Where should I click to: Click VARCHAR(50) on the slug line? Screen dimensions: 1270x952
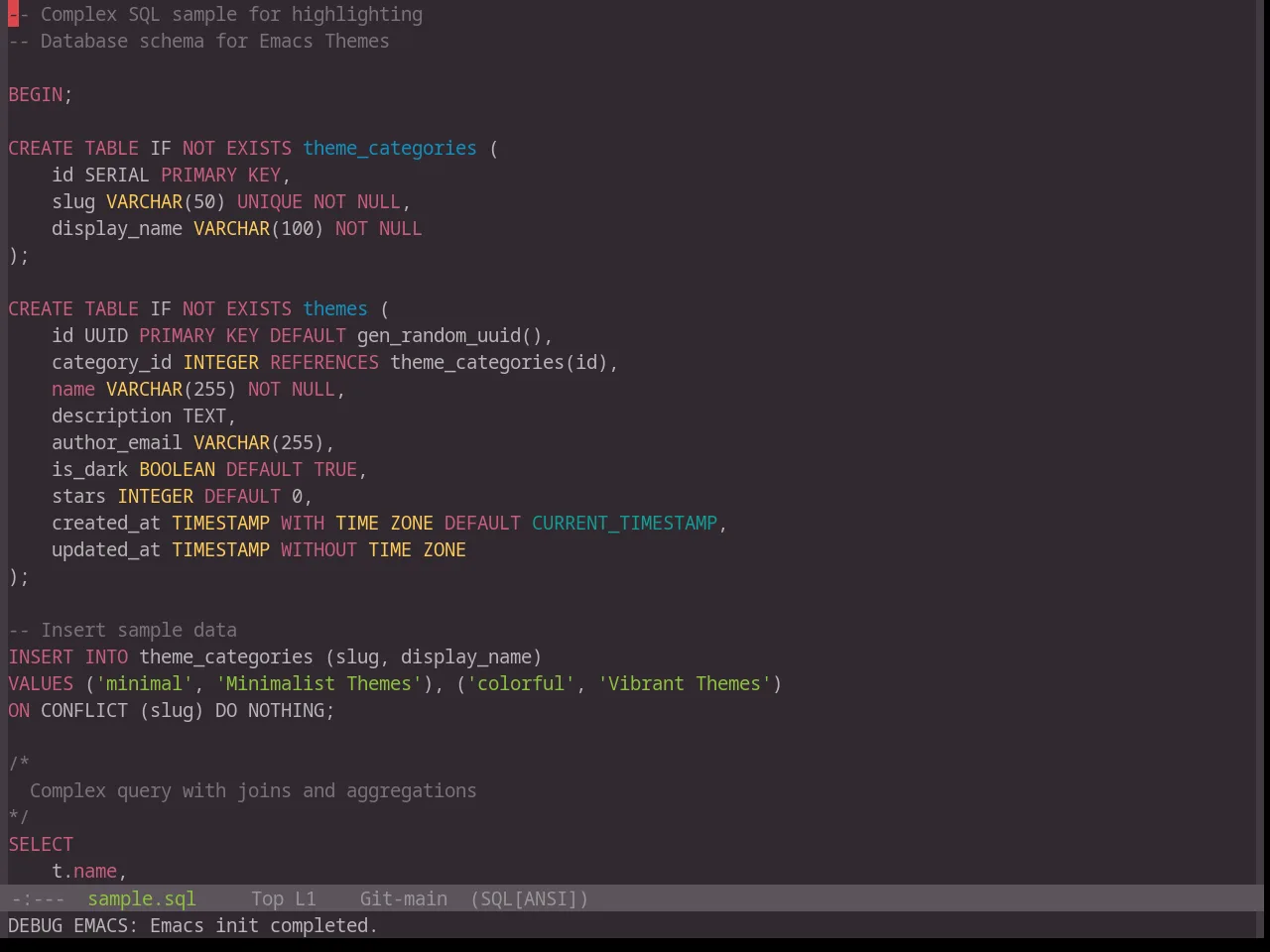click(x=166, y=201)
